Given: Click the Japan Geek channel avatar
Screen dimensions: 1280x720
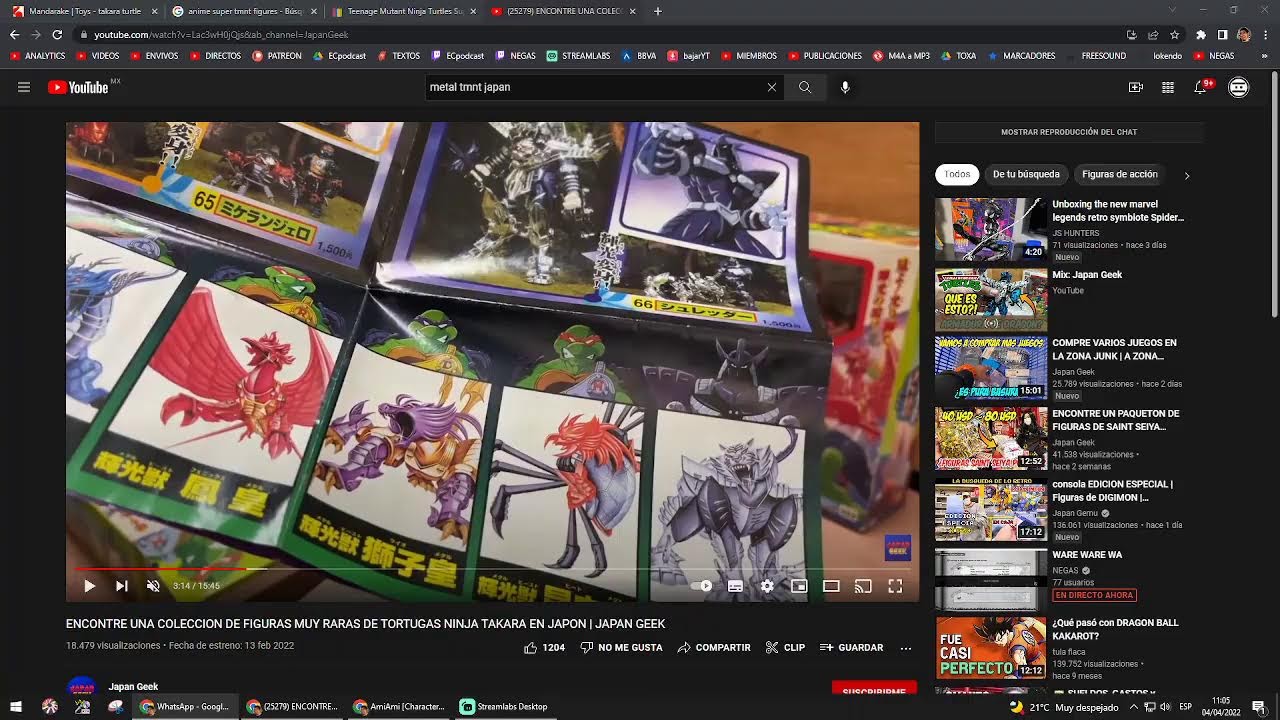Looking at the screenshot, I should 81,688.
